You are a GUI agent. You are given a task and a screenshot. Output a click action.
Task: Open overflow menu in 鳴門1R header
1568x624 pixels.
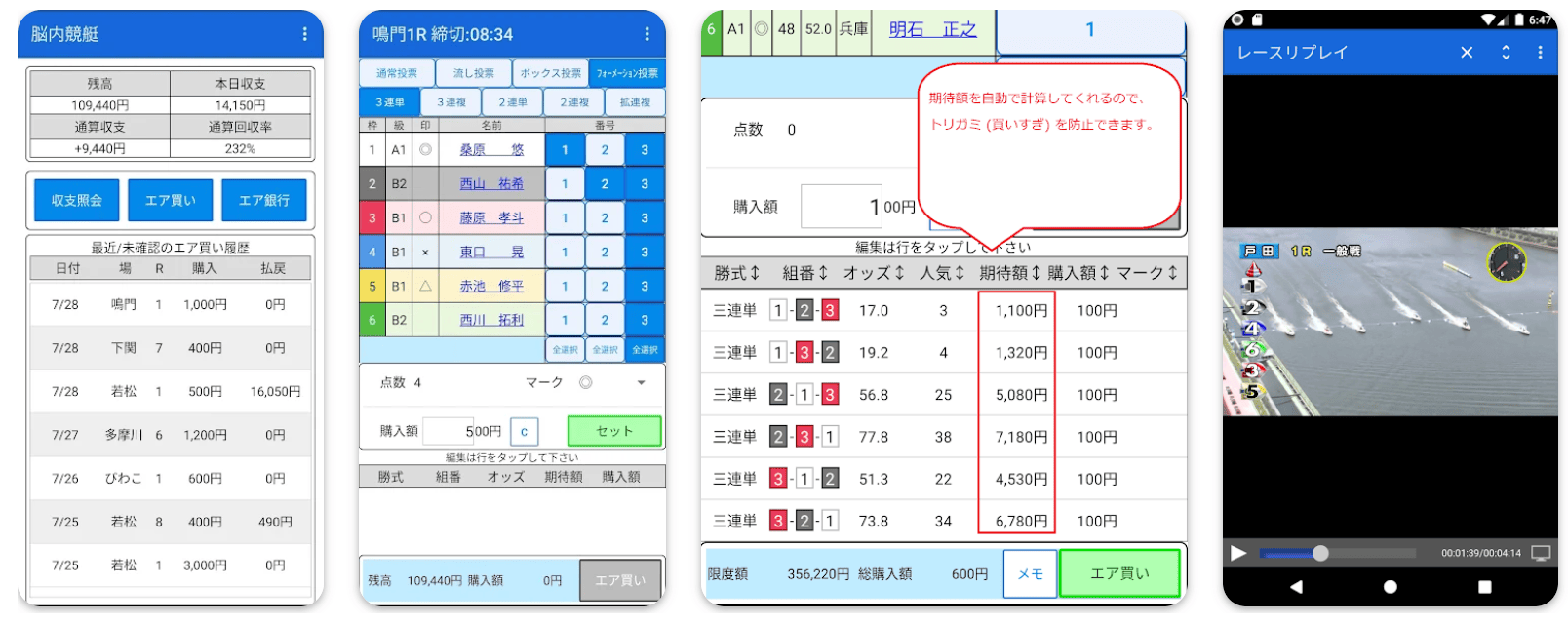pyautogui.click(x=647, y=34)
